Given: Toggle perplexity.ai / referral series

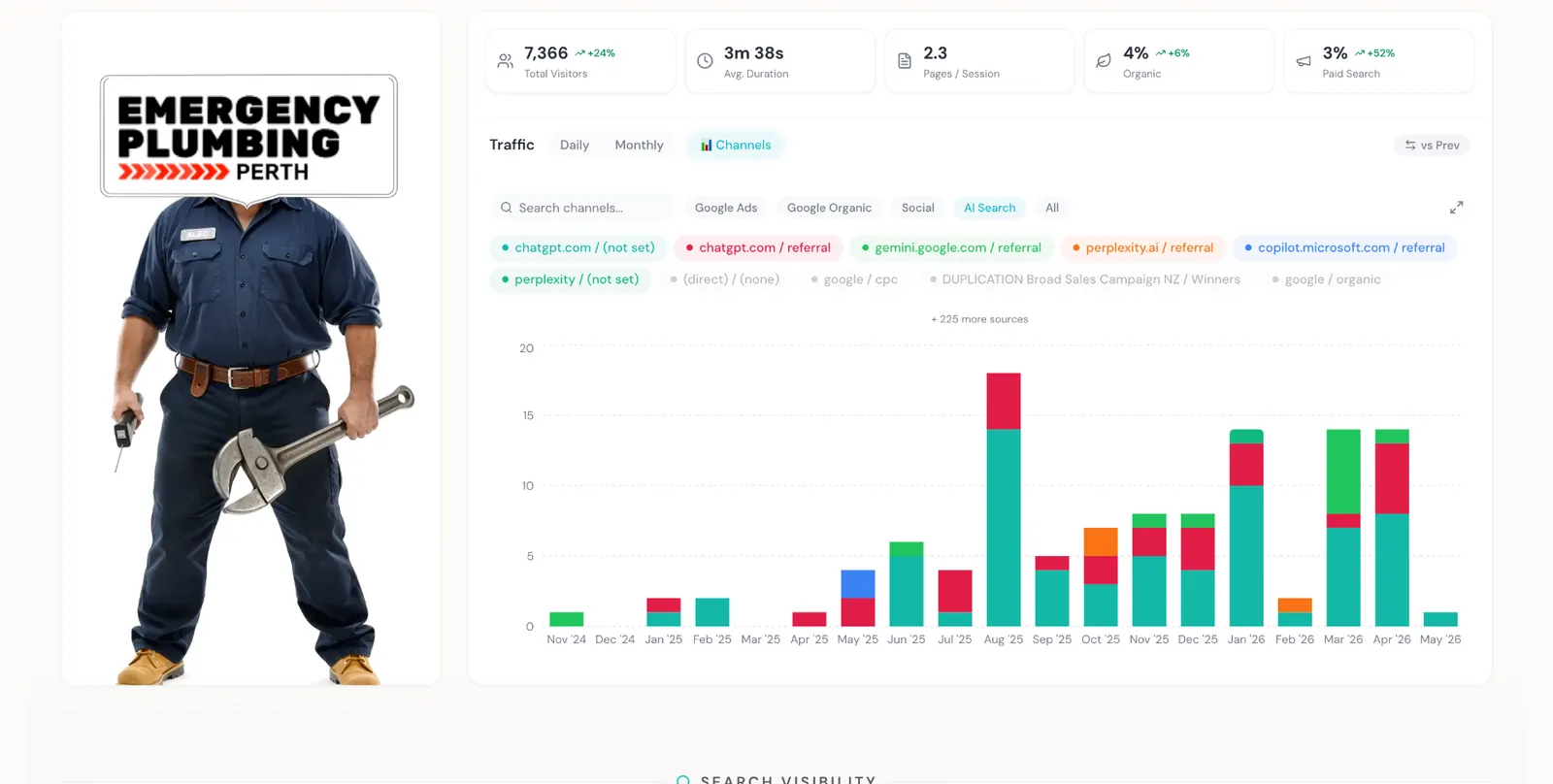Looking at the screenshot, I should click(x=1142, y=247).
